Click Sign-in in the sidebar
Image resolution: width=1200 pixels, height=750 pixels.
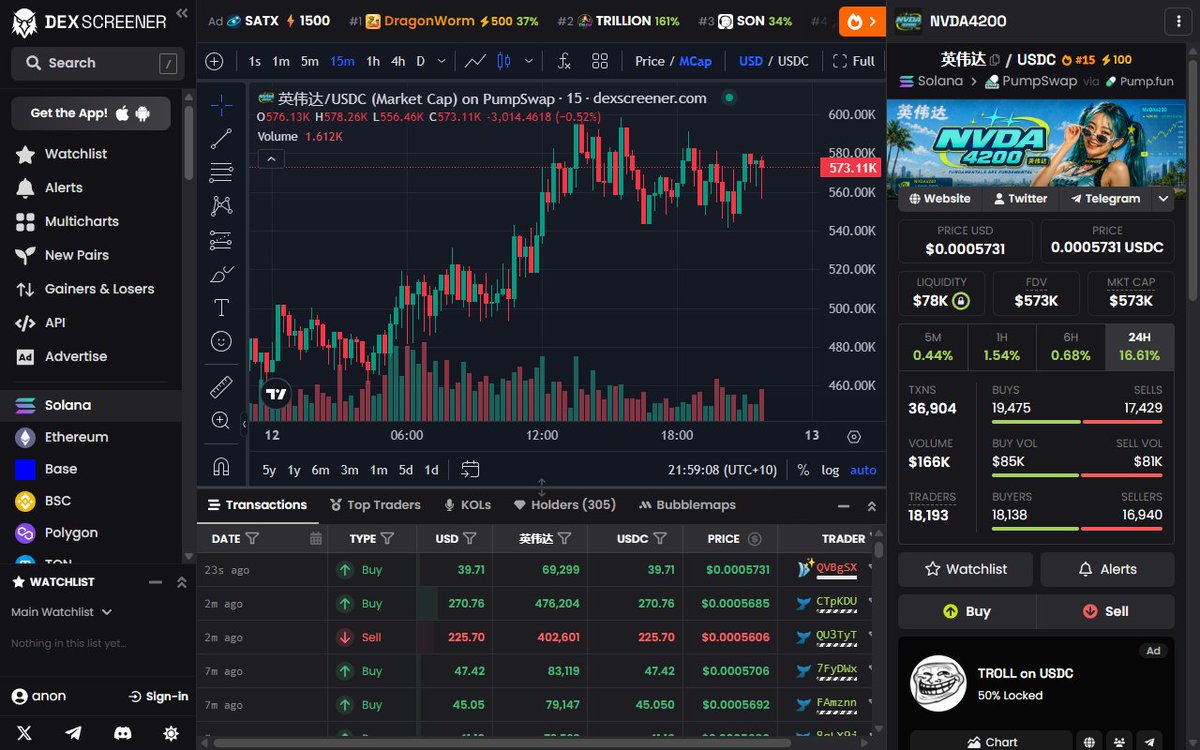tap(158, 696)
